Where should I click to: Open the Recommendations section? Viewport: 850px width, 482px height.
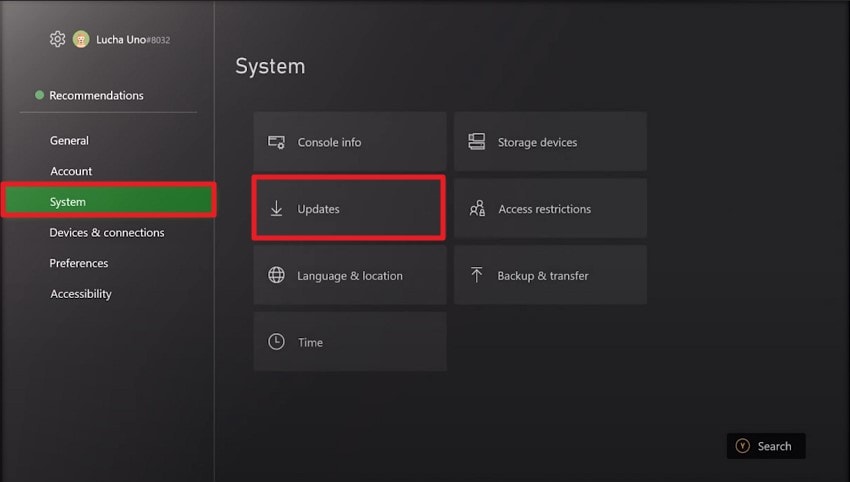[x=96, y=95]
